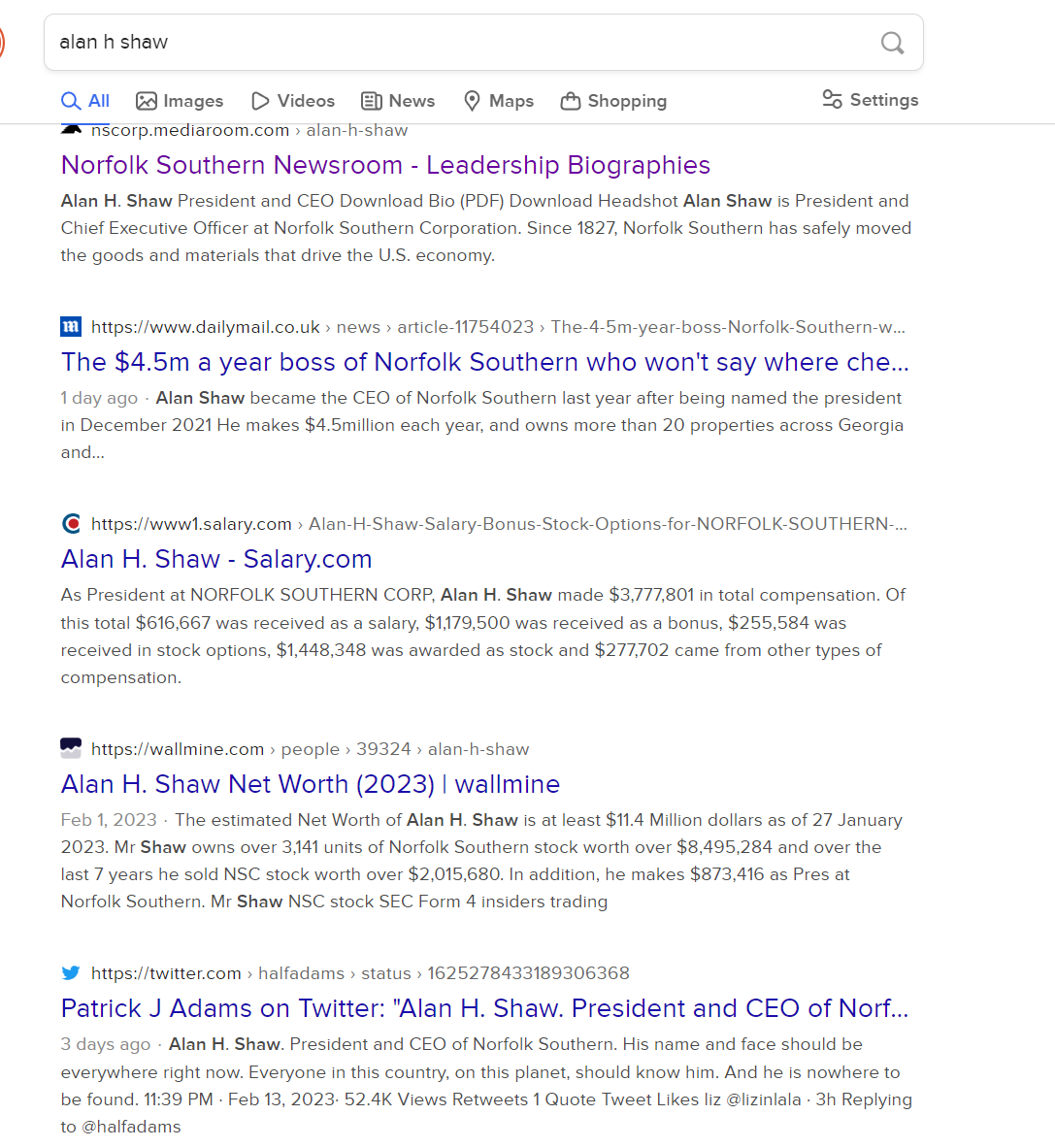Click the Norfolk Southern favicon beside nscorp.mediaroom.com
Viewport: 1055px width, 1148px height.
pyautogui.click(x=71, y=130)
